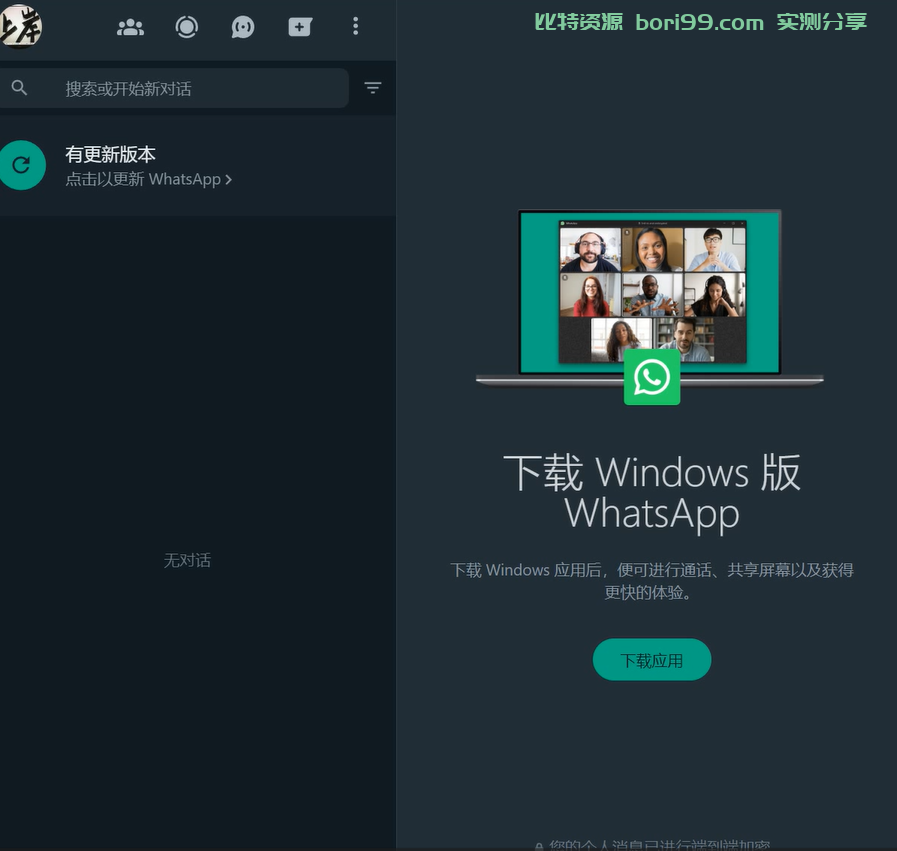Click the 下载 Windows 版 WhatsApp heading
The height and width of the screenshot is (851, 897).
[652, 493]
